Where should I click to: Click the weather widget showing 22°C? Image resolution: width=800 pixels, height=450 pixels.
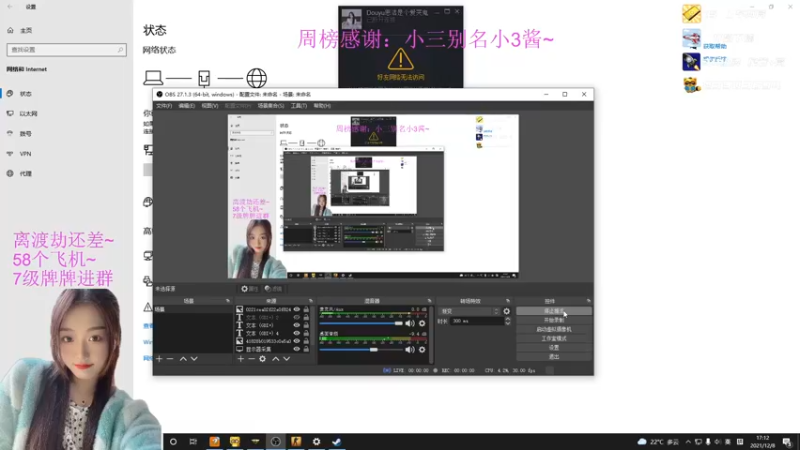659,441
